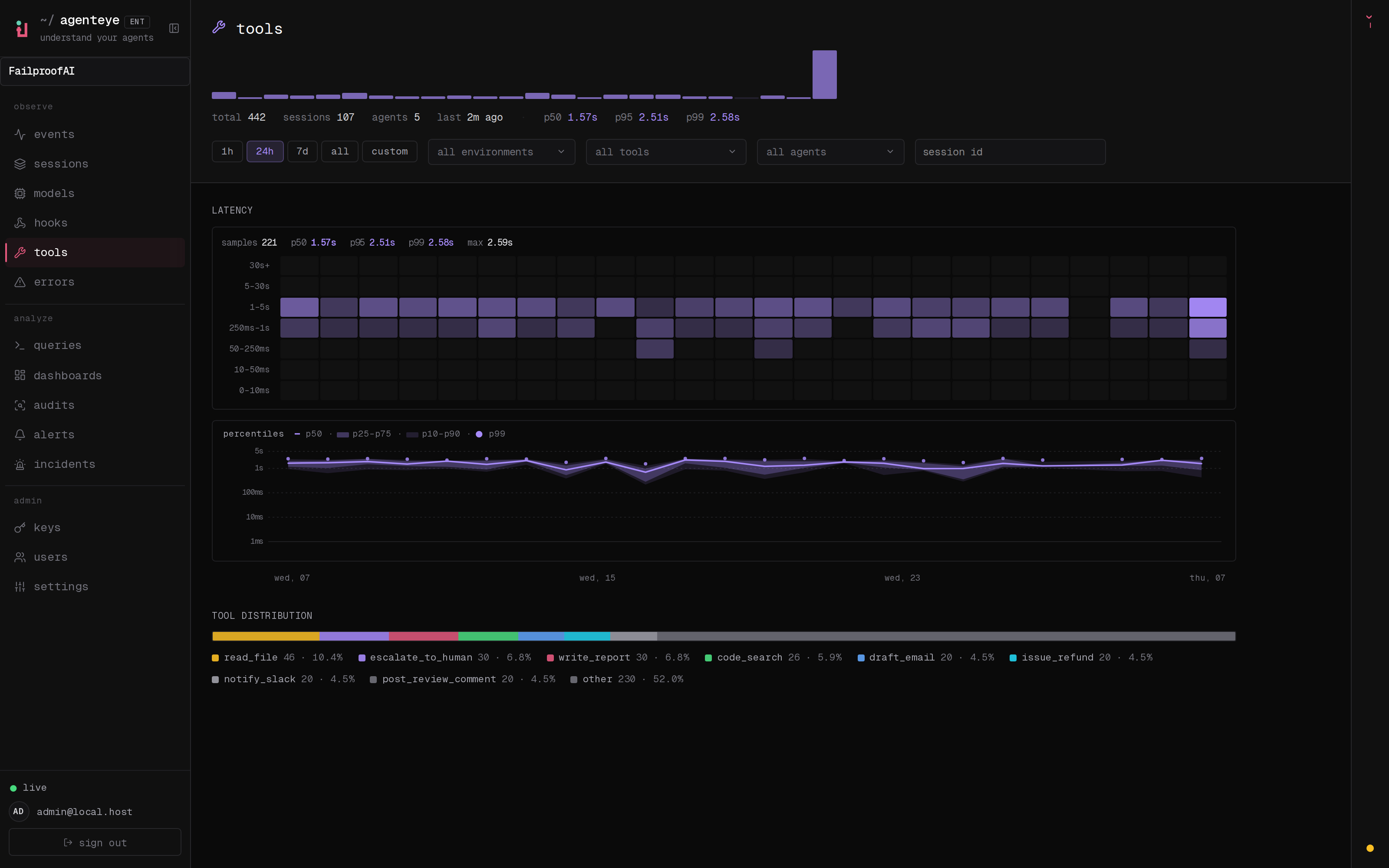Toggle the p99 legend entry
This screenshot has height=868, width=1389.
491,434
